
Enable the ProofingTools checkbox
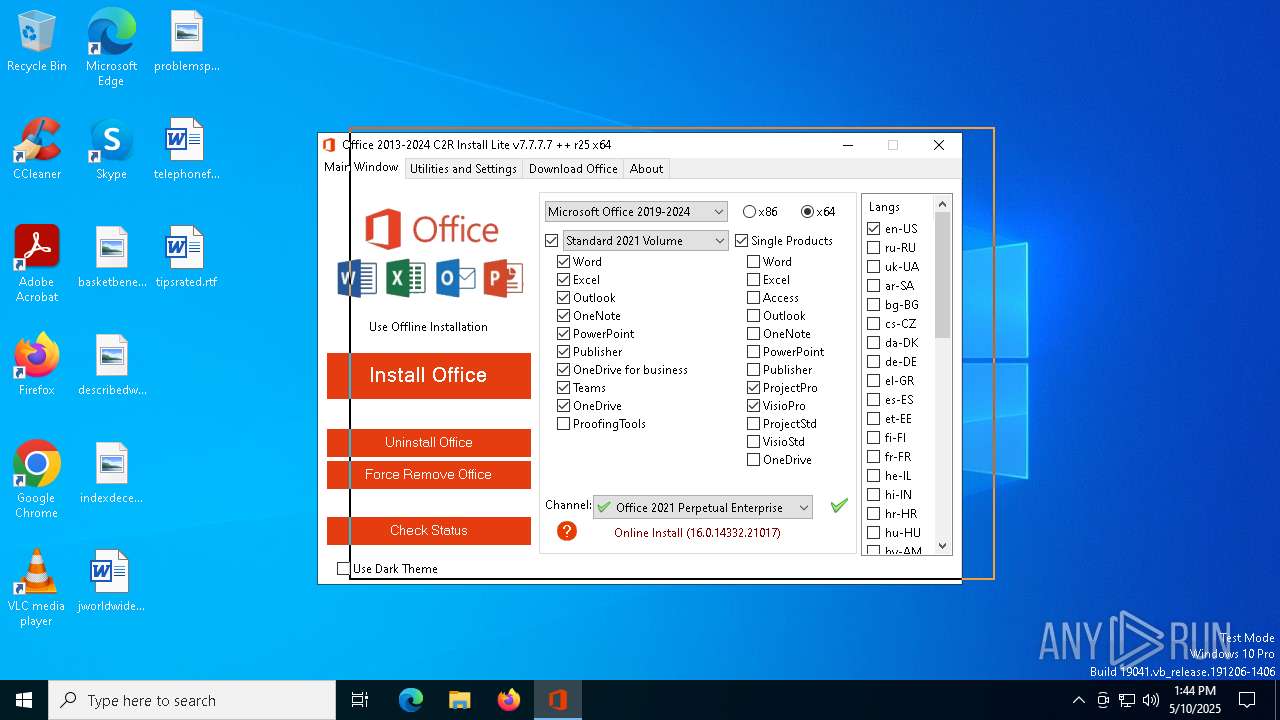[564, 424]
